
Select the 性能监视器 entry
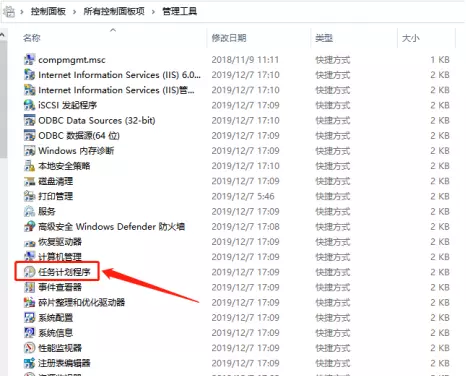pyautogui.click(x=60, y=348)
